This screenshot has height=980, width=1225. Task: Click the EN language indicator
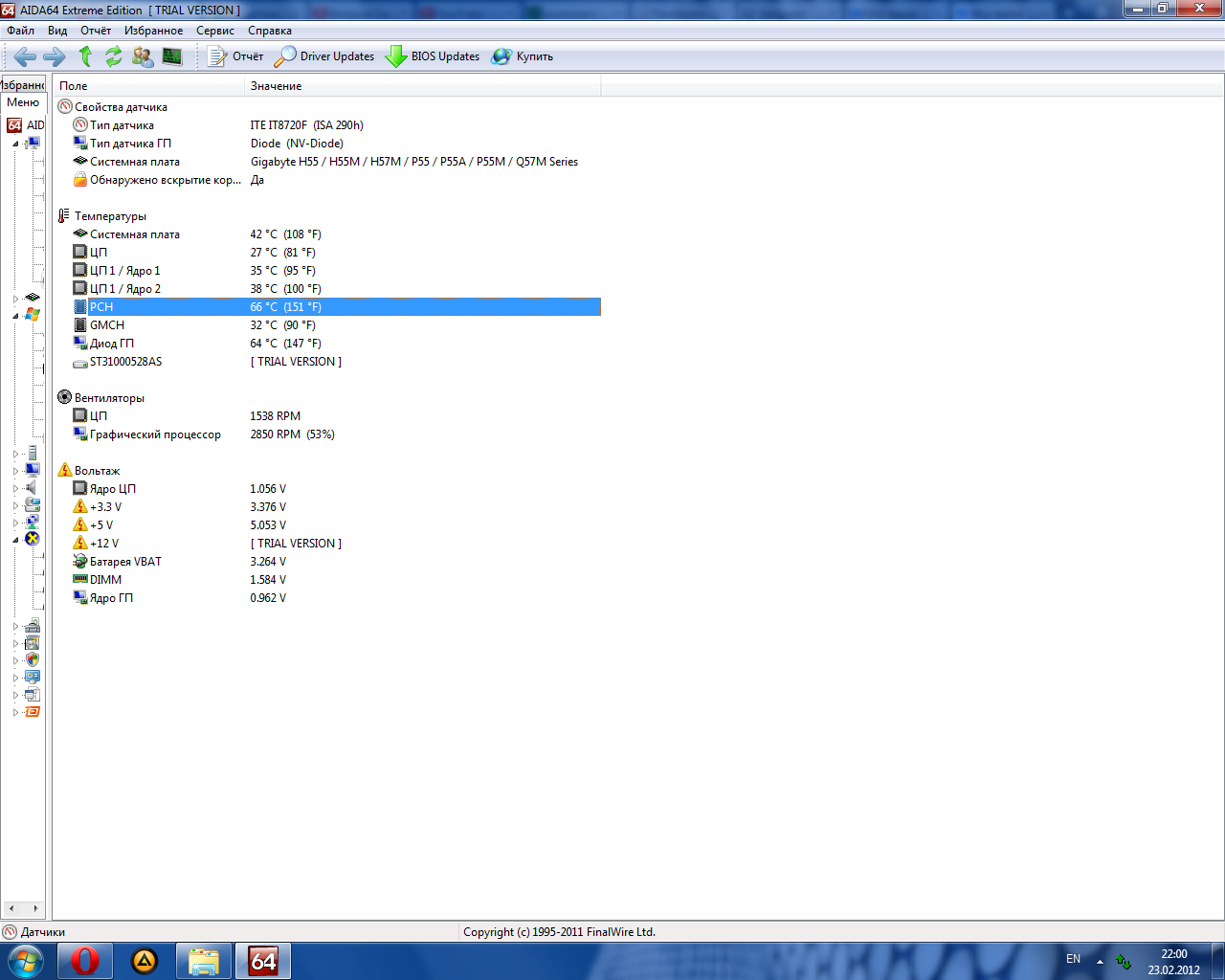1073,959
